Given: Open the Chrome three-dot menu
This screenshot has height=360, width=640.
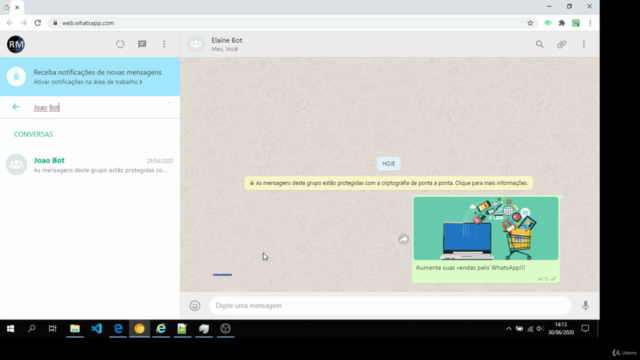Looking at the screenshot, I should tap(590, 23).
